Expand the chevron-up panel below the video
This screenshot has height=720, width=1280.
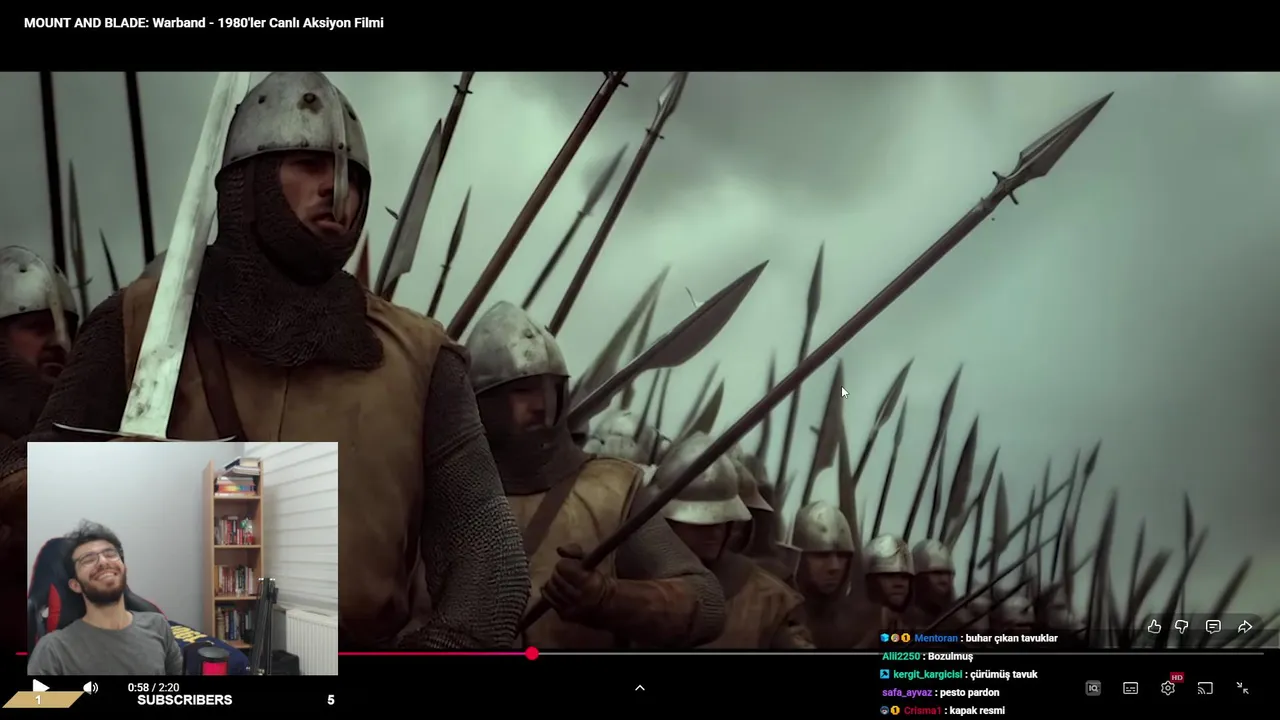pyautogui.click(x=640, y=688)
